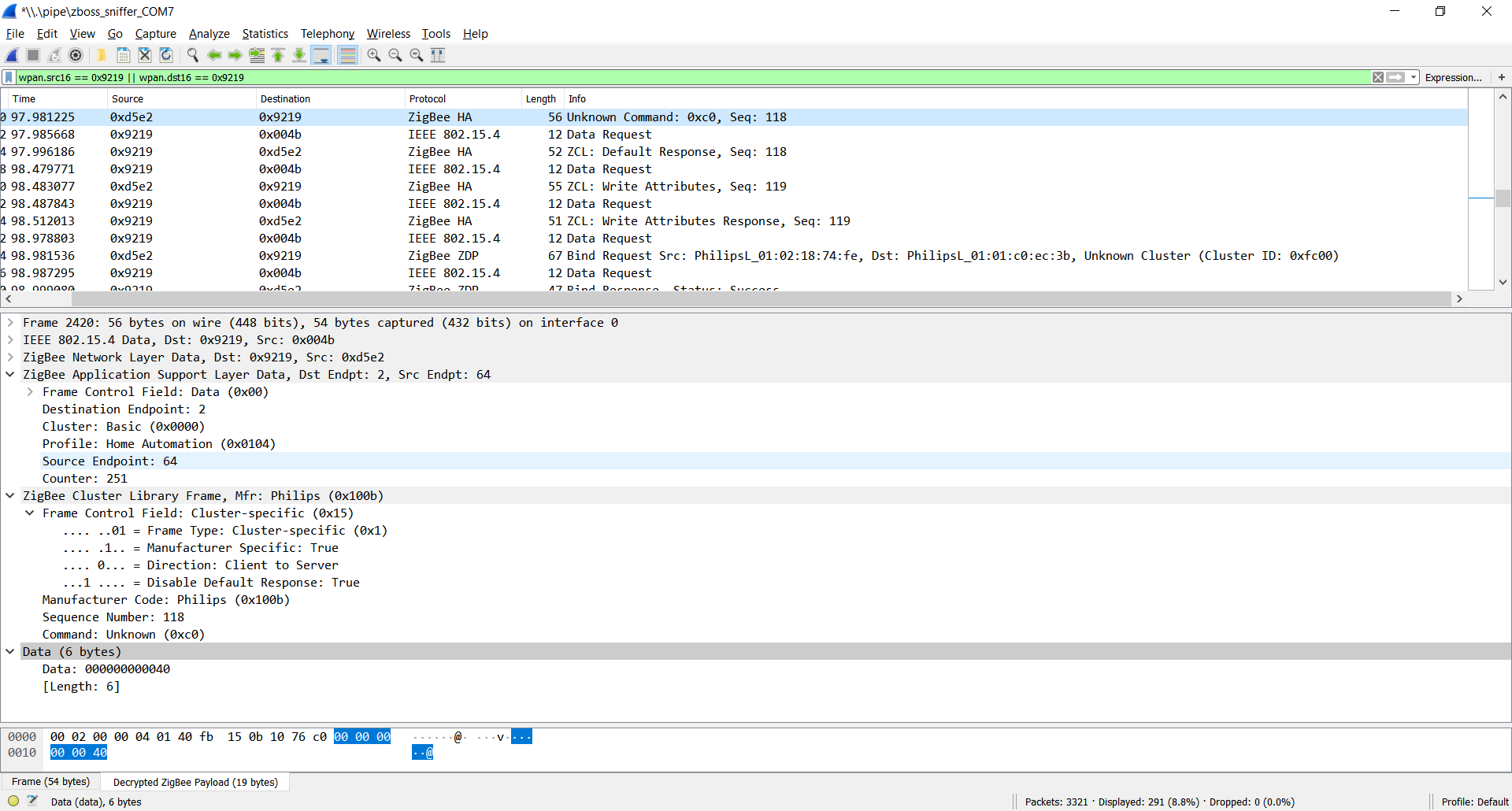Screen dimensions: 1512x811
Task: Open the Analyze menu
Action: [x=209, y=34]
